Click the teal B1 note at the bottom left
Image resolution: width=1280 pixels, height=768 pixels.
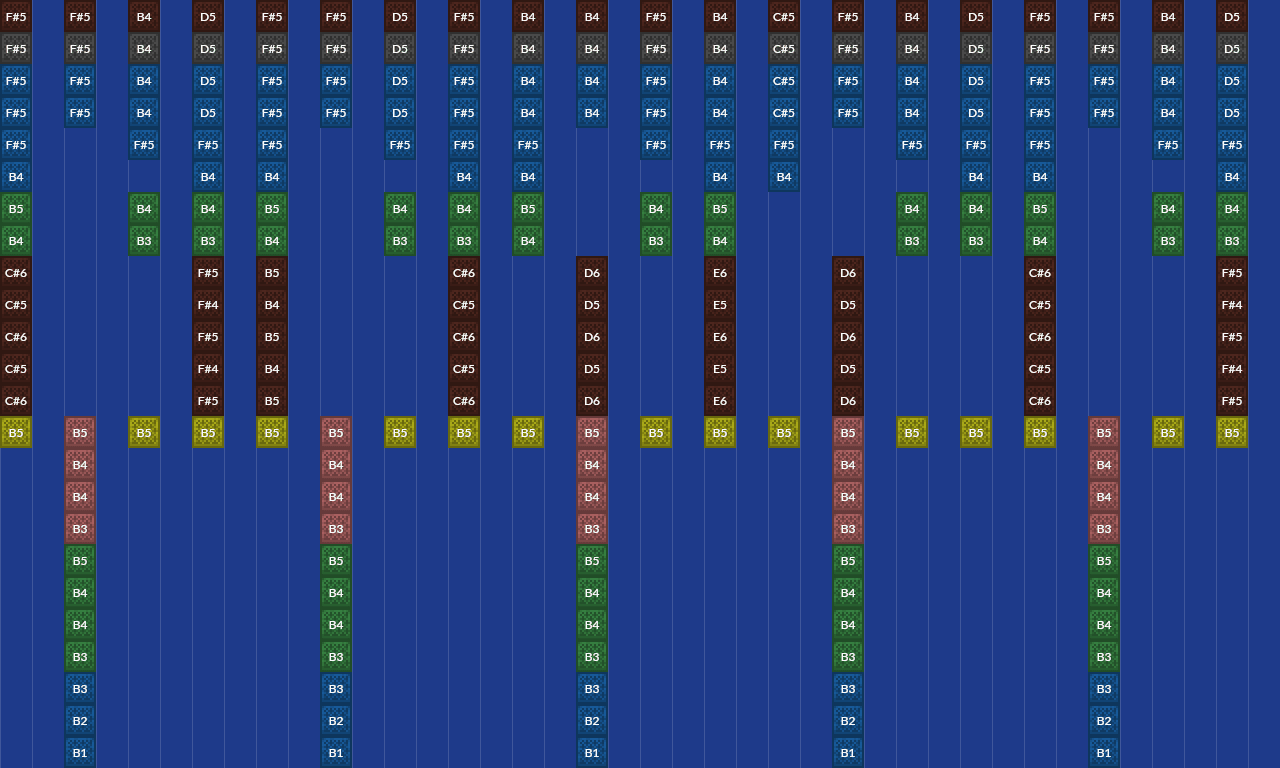[x=80, y=752]
